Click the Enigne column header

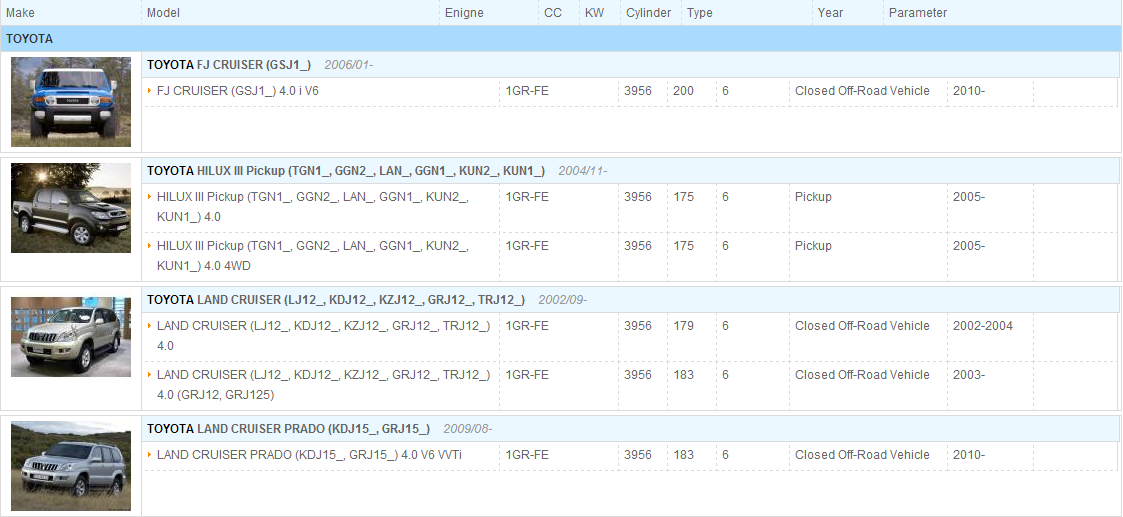(464, 13)
